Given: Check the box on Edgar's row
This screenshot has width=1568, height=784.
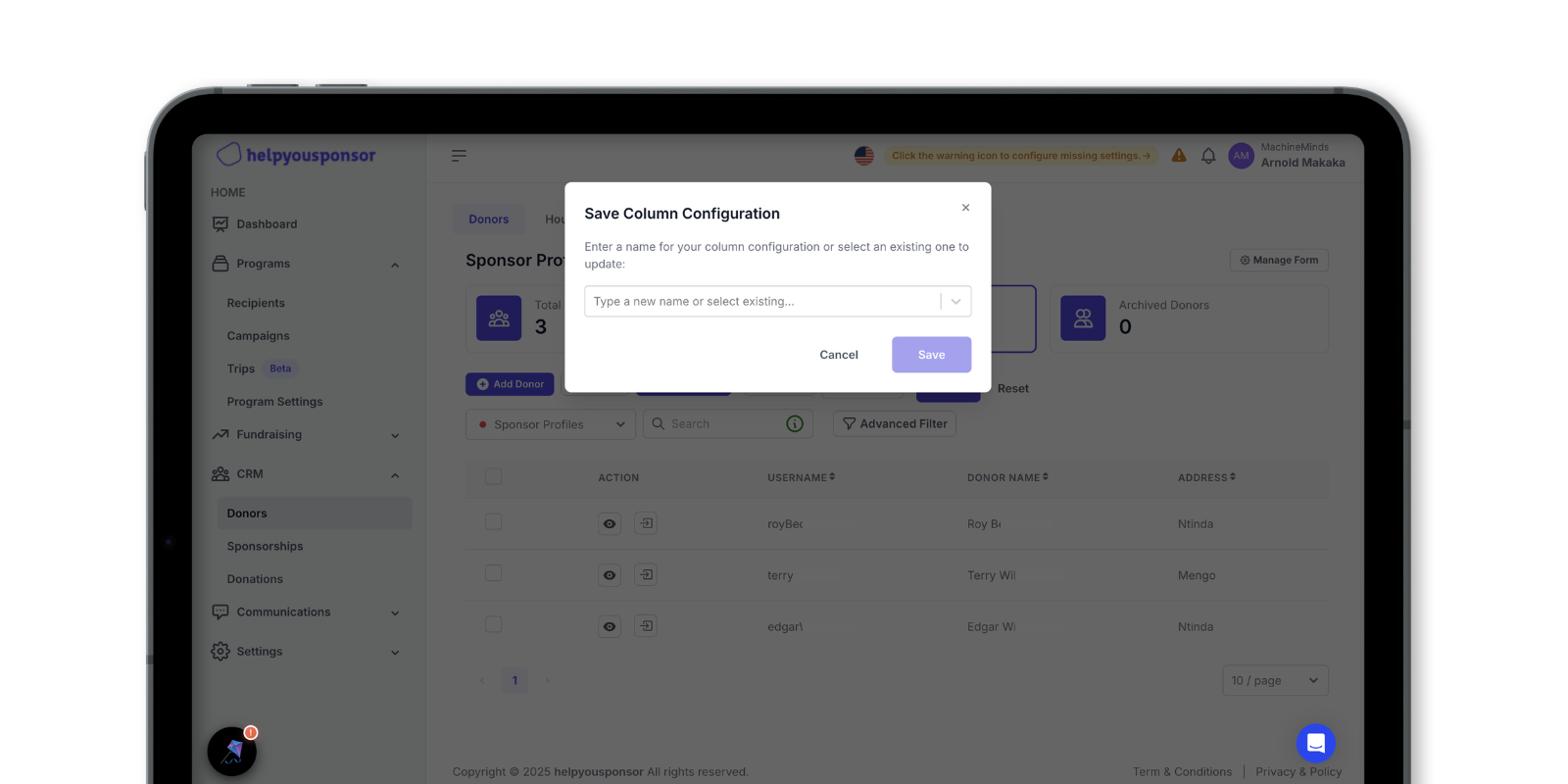Looking at the screenshot, I should (x=493, y=624).
